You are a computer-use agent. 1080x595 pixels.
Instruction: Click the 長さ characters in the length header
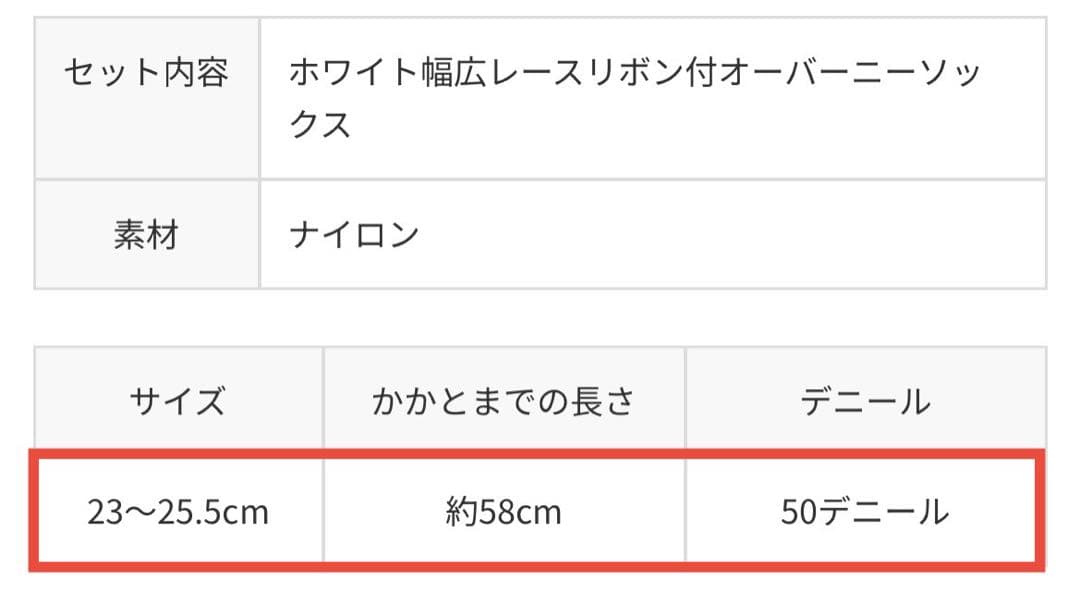[x=604, y=402]
